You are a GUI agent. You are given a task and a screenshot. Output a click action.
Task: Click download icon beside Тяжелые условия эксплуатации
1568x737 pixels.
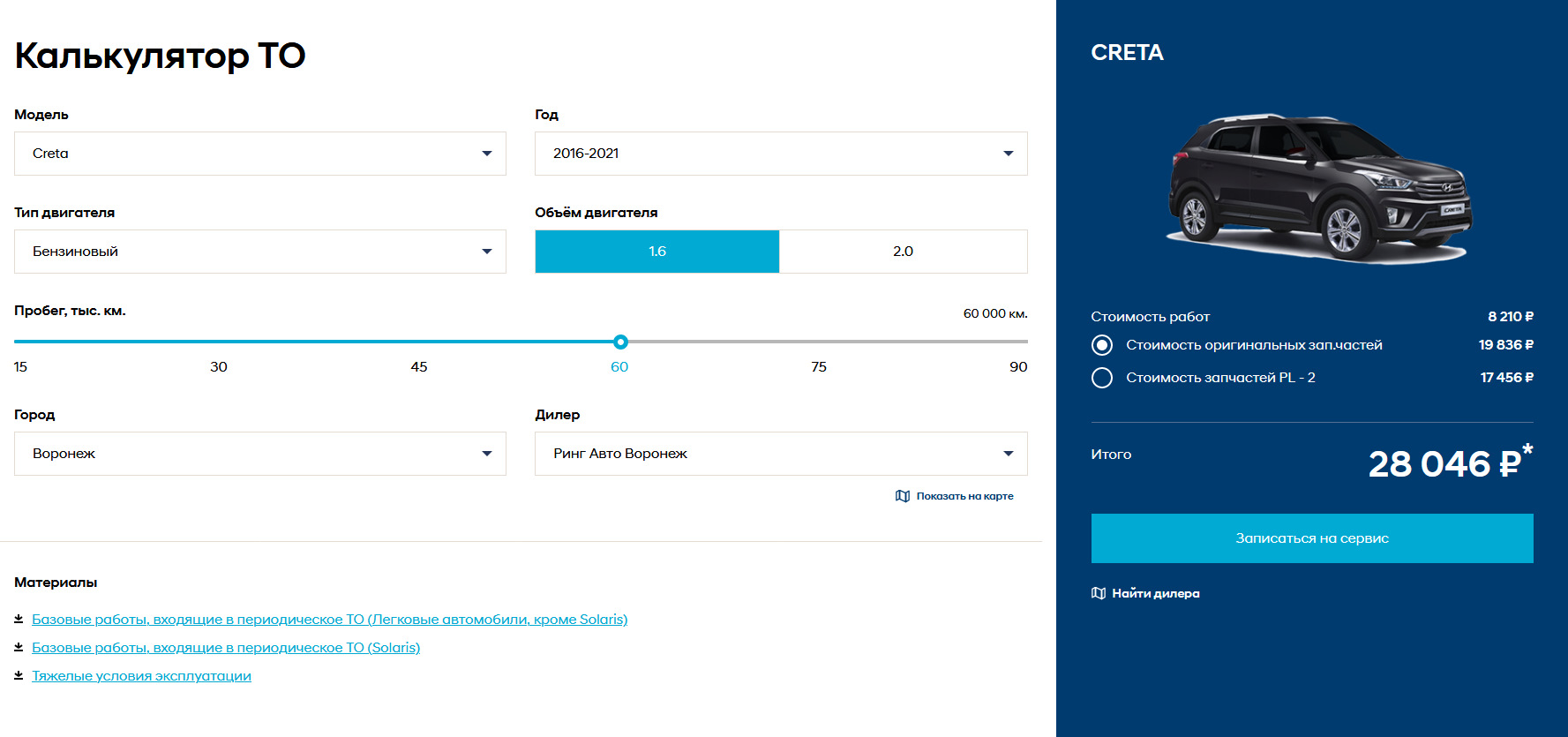19,676
